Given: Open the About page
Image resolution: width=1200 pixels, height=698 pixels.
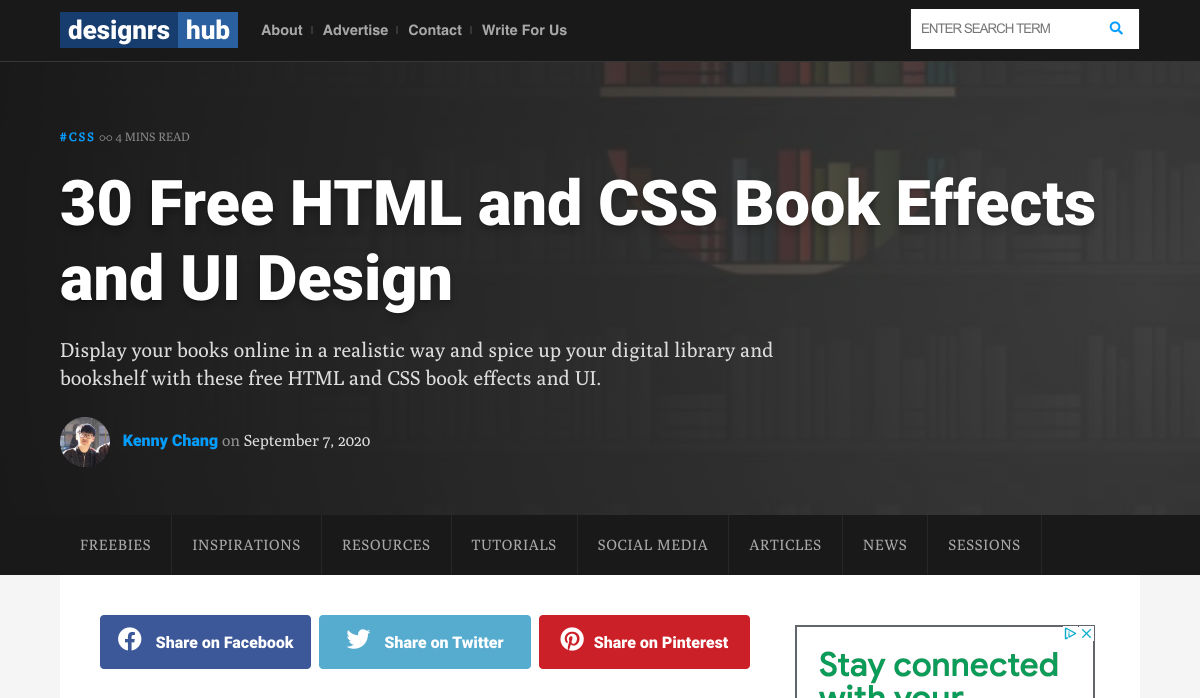Looking at the screenshot, I should point(282,30).
